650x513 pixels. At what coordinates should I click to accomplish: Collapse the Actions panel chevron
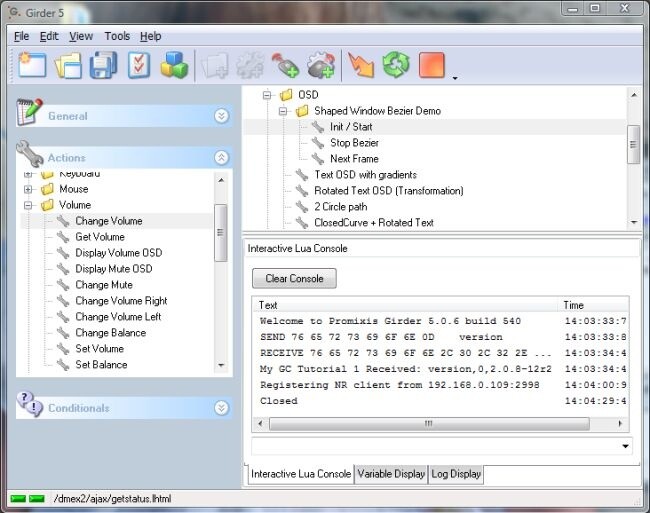(x=221, y=158)
